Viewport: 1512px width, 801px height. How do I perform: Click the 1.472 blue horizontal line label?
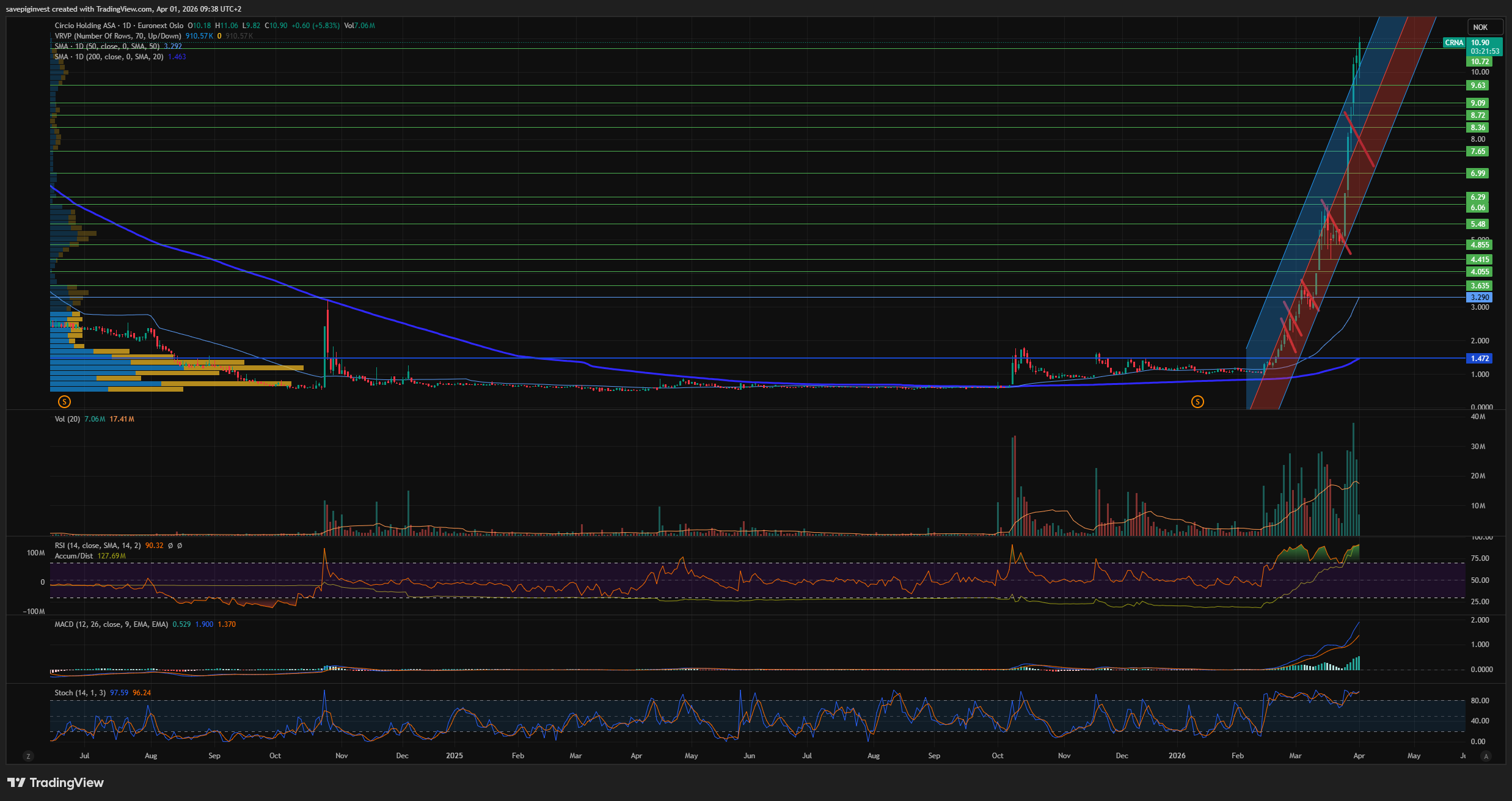1479,359
